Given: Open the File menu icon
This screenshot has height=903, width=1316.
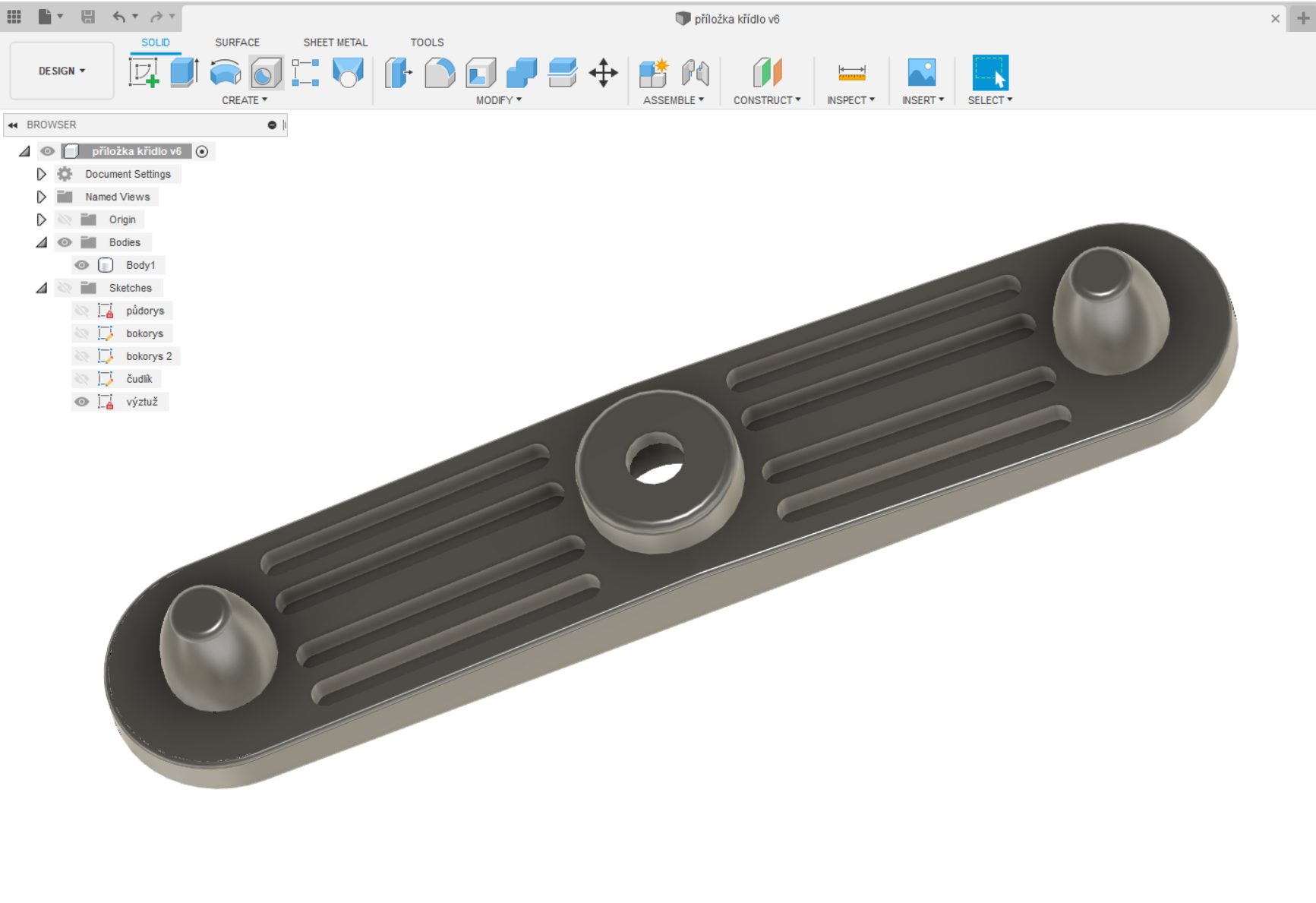Looking at the screenshot, I should [45, 16].
